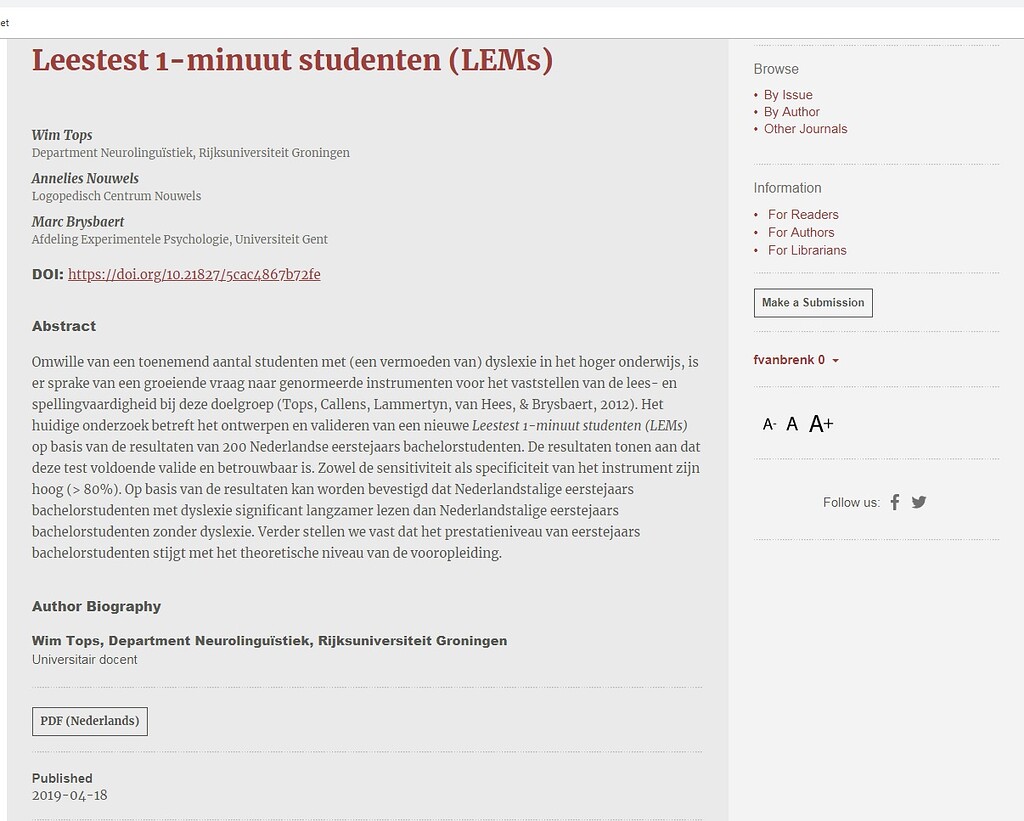Click the Make a Submission button
This screenshot has height=821, width=1024.
point(813,303)
